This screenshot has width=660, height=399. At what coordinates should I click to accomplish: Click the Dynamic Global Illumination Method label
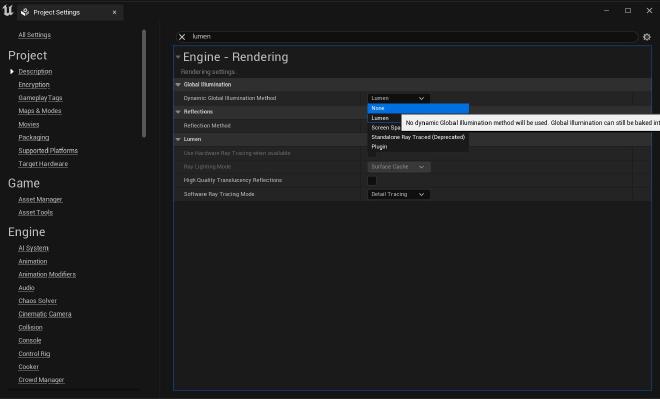(230, 98)
